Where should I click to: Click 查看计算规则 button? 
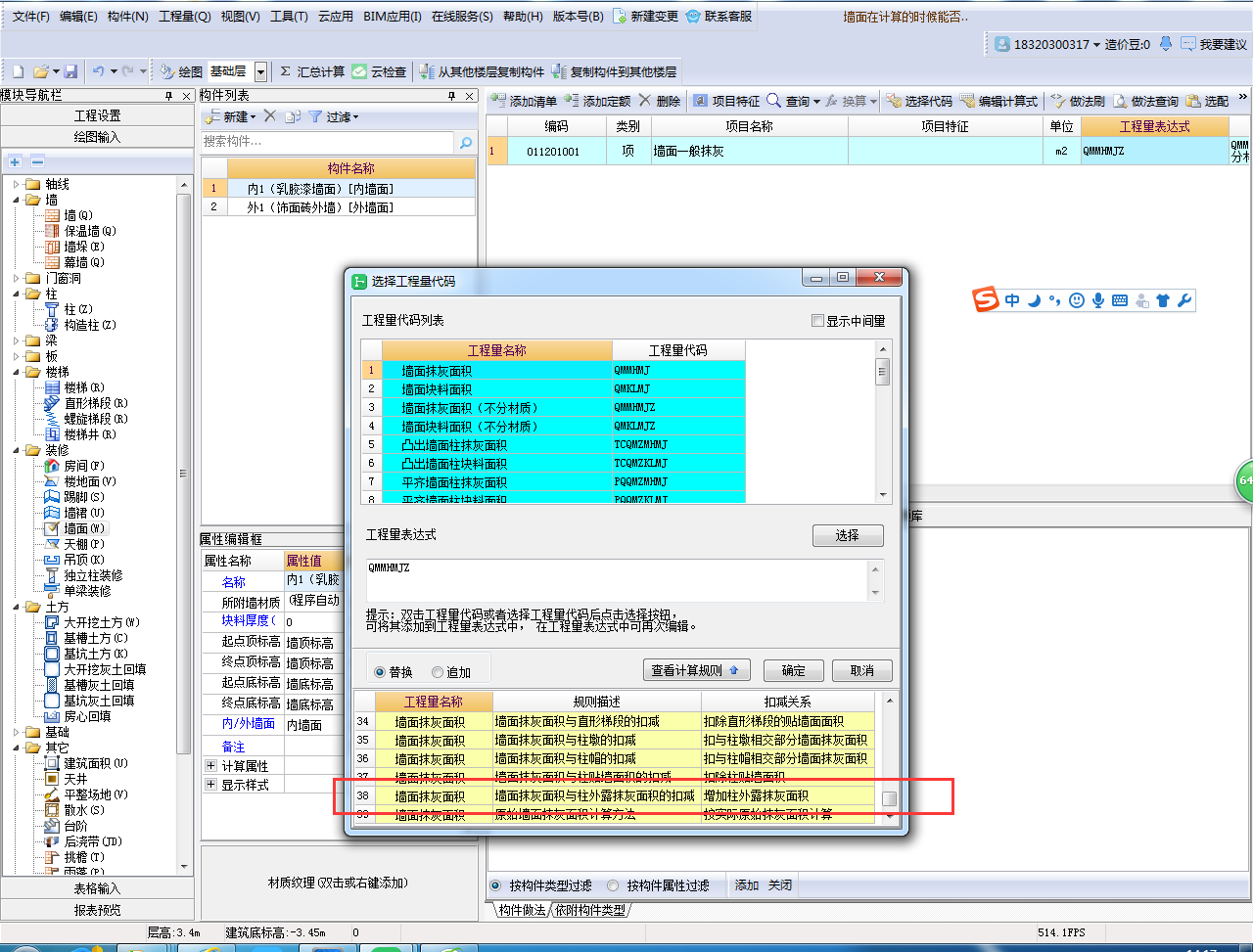[x=697, y=670]
